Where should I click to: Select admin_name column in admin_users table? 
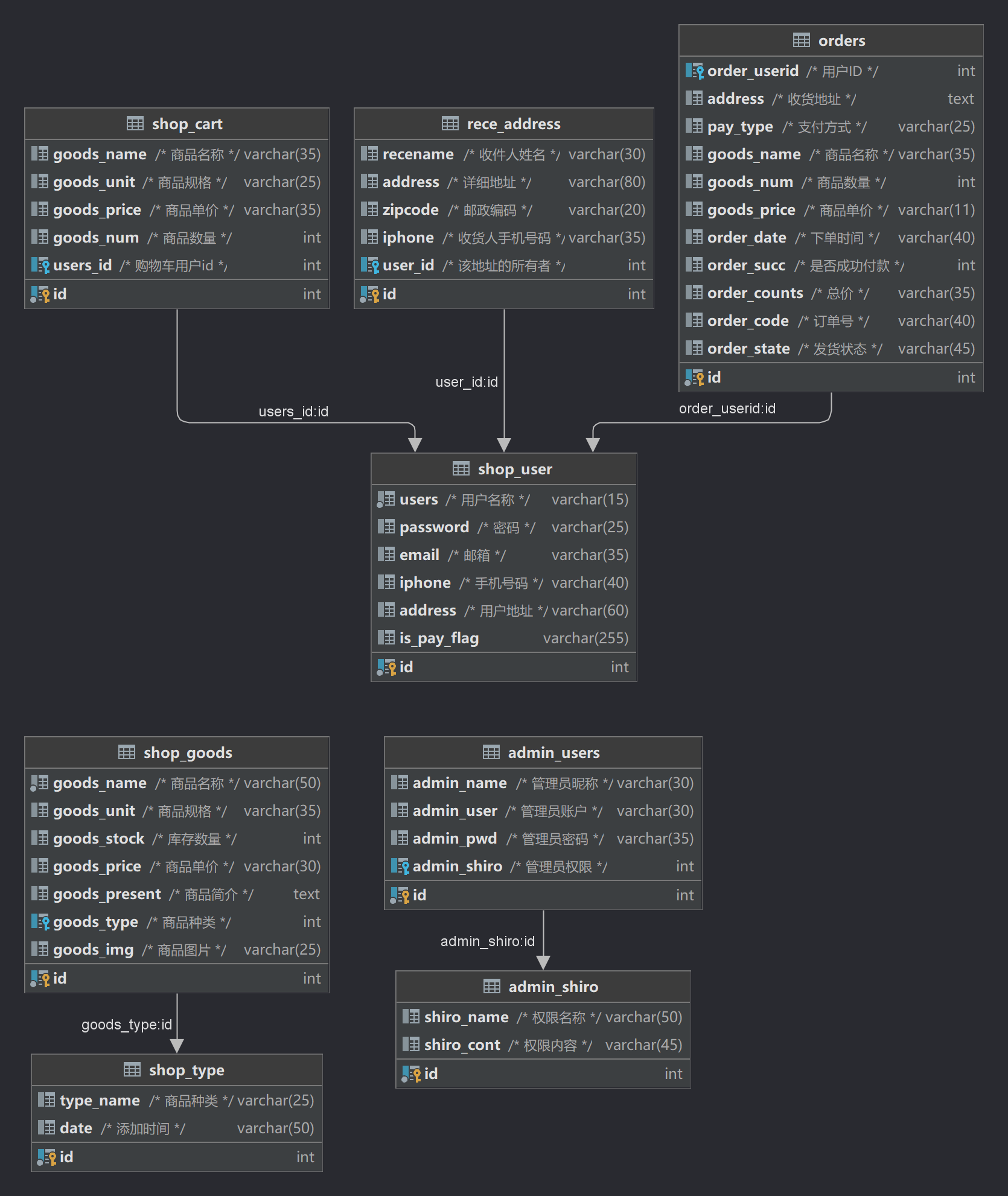click(543, 783)
